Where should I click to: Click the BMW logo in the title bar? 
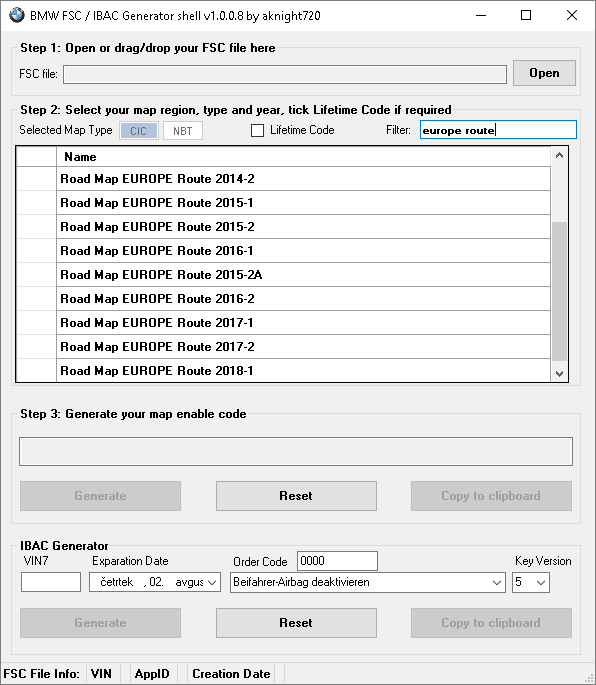[17, 15]
